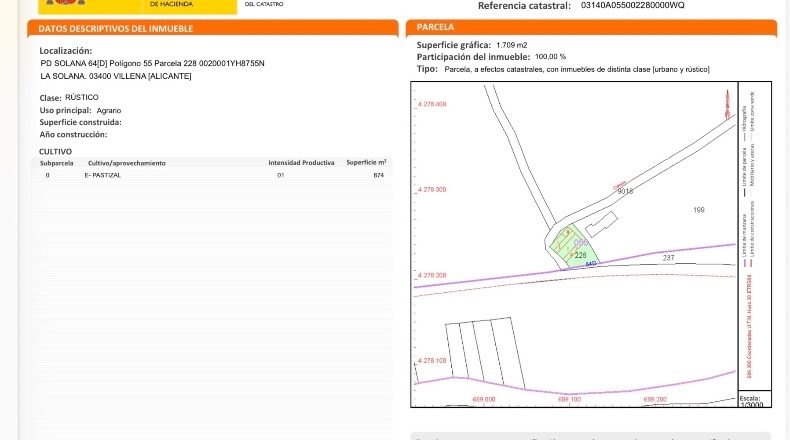The width and height of the screenshot is (790, 440).
Task: Click 'LA SOLANA. 03400 VILLENA [ALICANTE]' line
Action: (116, 76)
